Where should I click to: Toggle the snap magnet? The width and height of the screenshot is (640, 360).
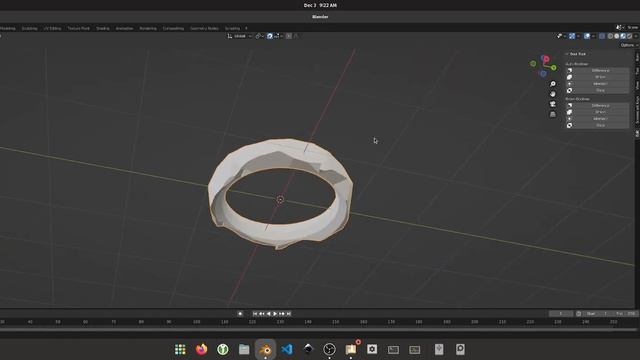270,36
